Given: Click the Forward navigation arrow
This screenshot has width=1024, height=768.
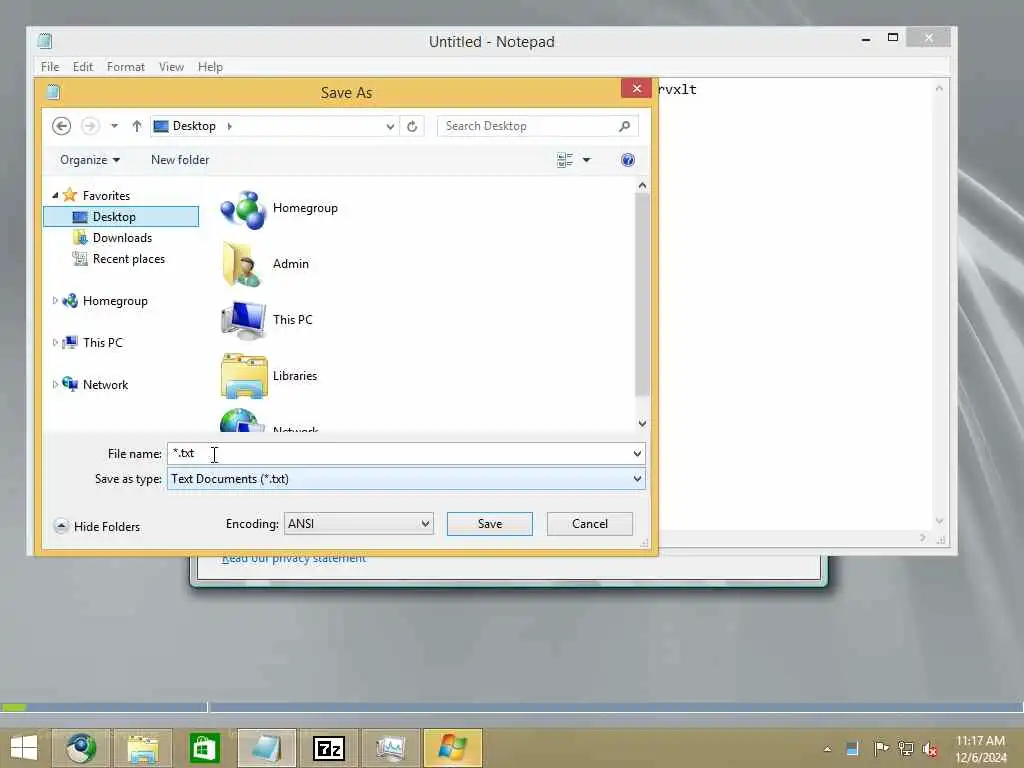Looking at the screenshot, I should (90, 126).
